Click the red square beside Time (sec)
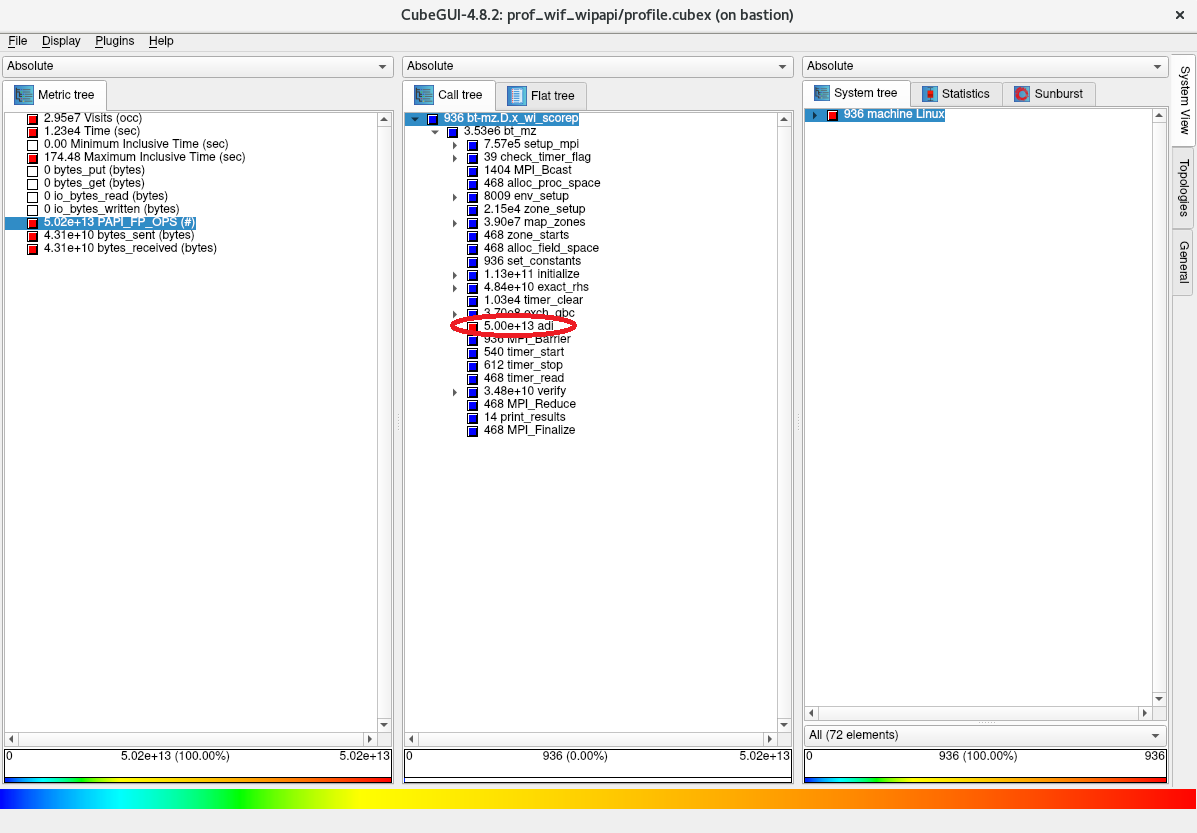Image resolution: width=1197 pixels, height=833 pixels. 33,132
